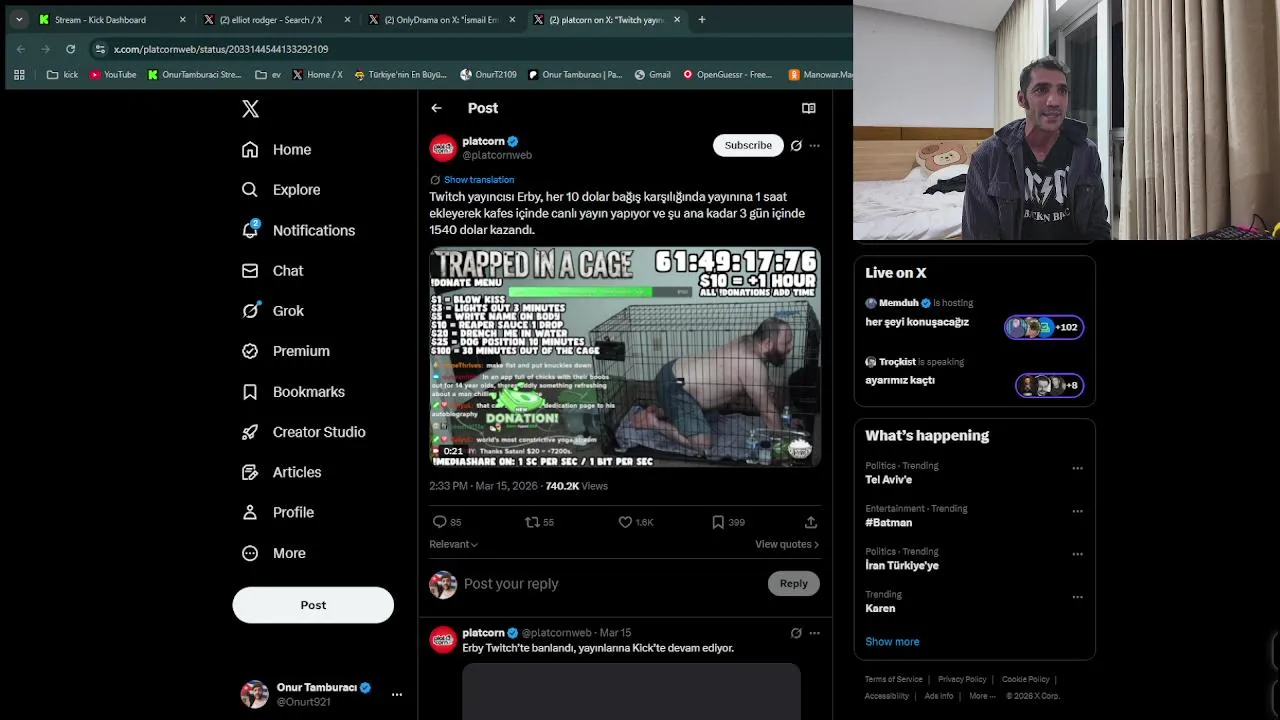Screen dimensions: 1280x720
Task: Click View quotes link
Action: [787, 544]
